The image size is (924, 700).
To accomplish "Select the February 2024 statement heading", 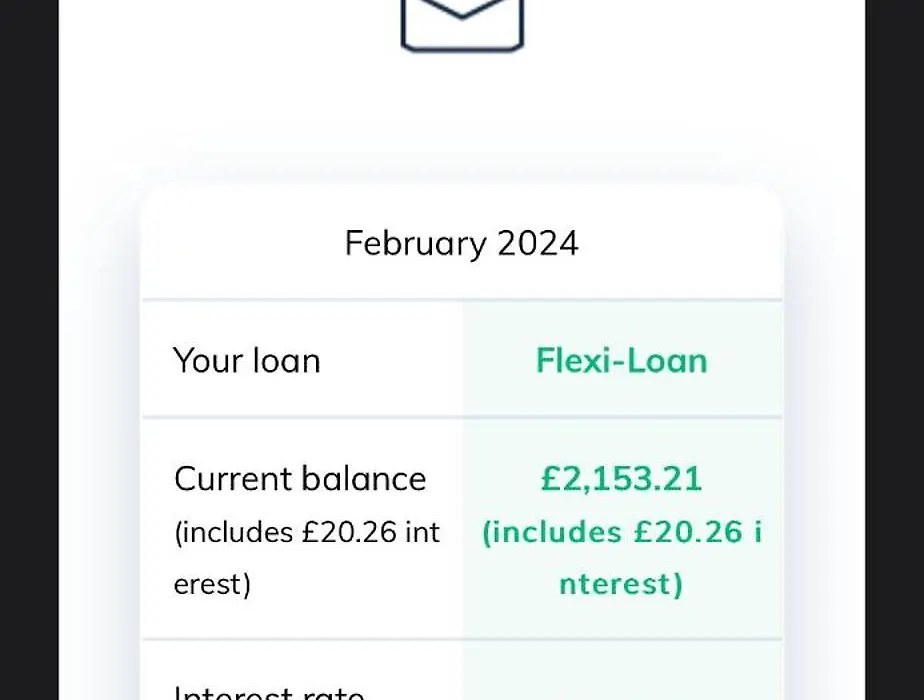I will (x=461, y=243).
